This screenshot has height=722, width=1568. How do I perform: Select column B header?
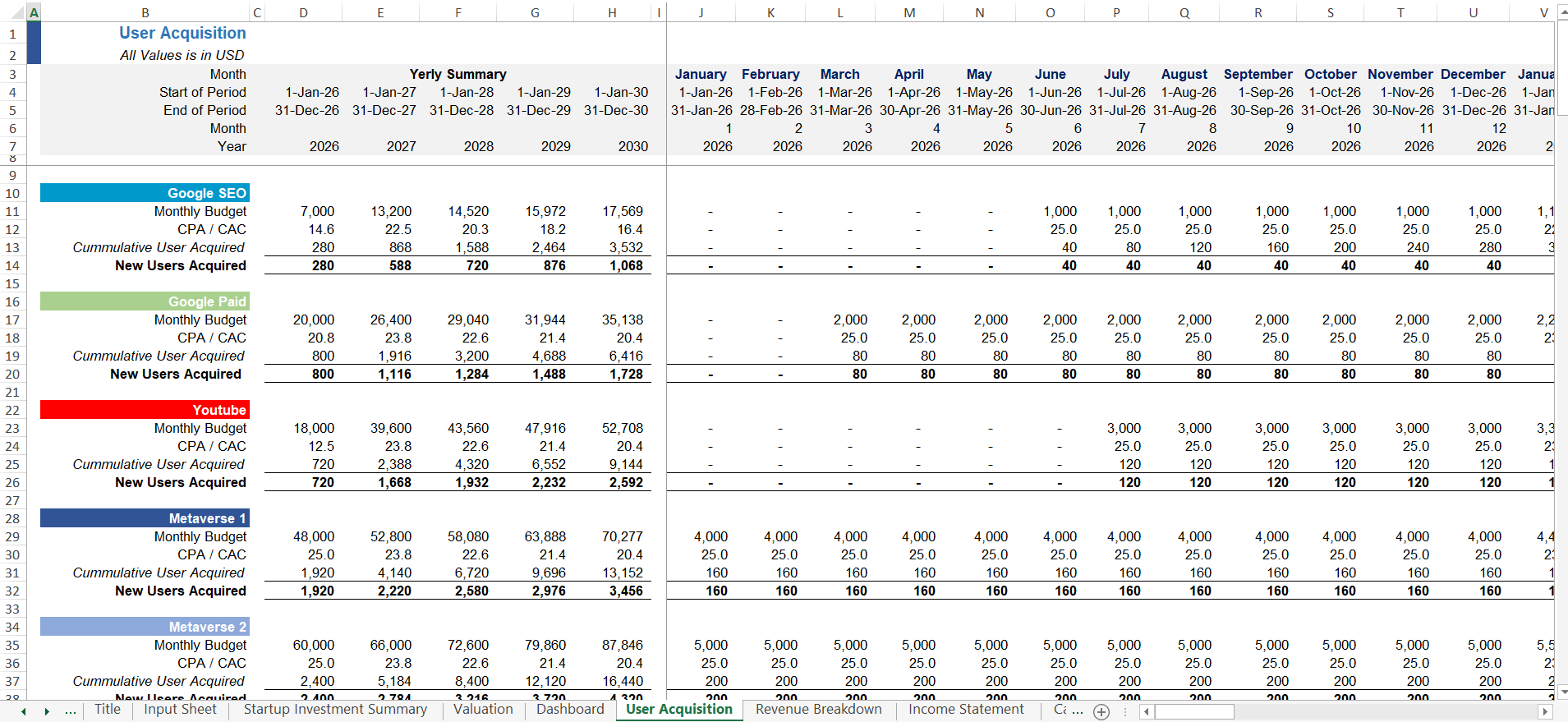[x=145, y=12]
